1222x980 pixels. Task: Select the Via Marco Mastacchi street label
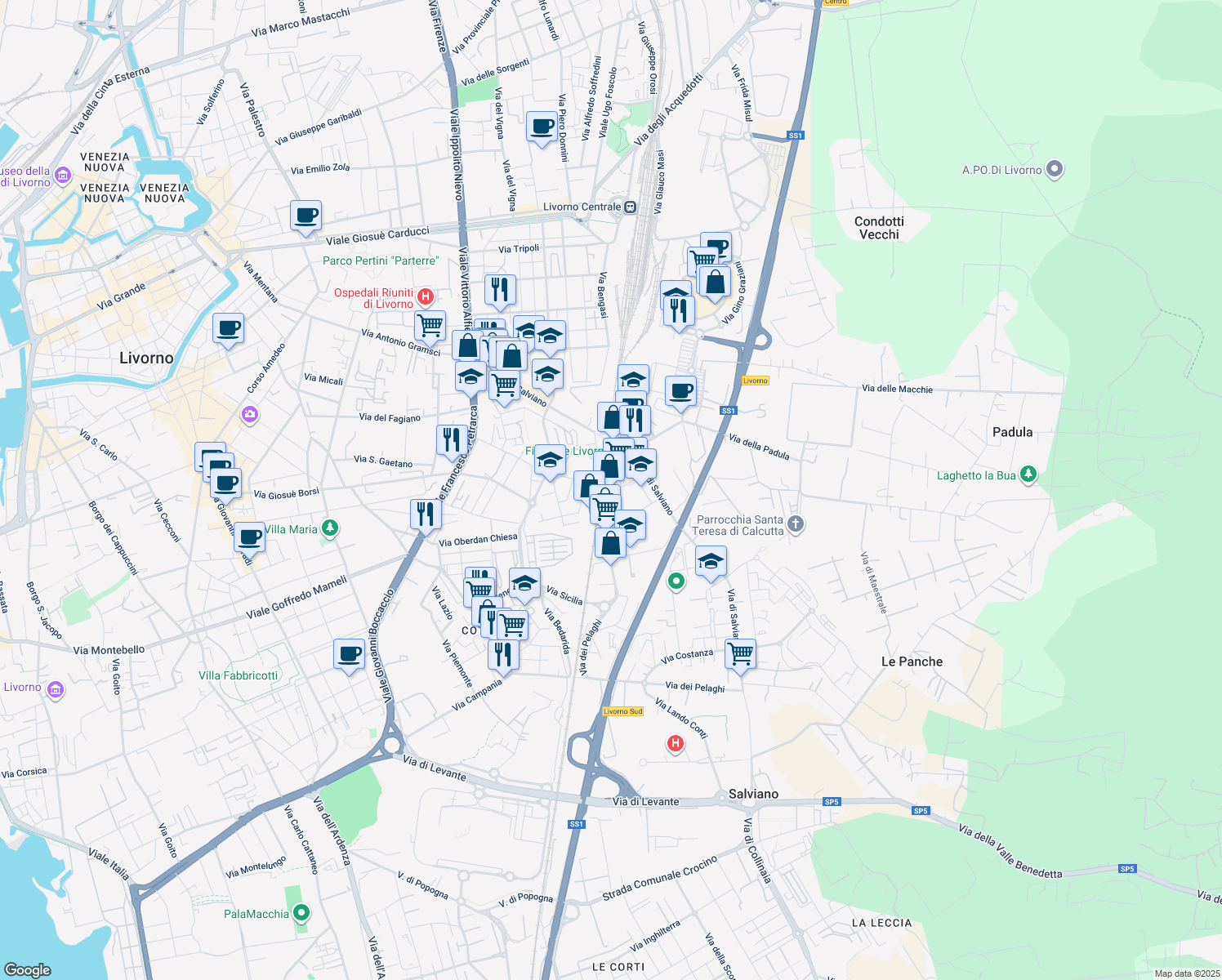(x=301, y=22)
